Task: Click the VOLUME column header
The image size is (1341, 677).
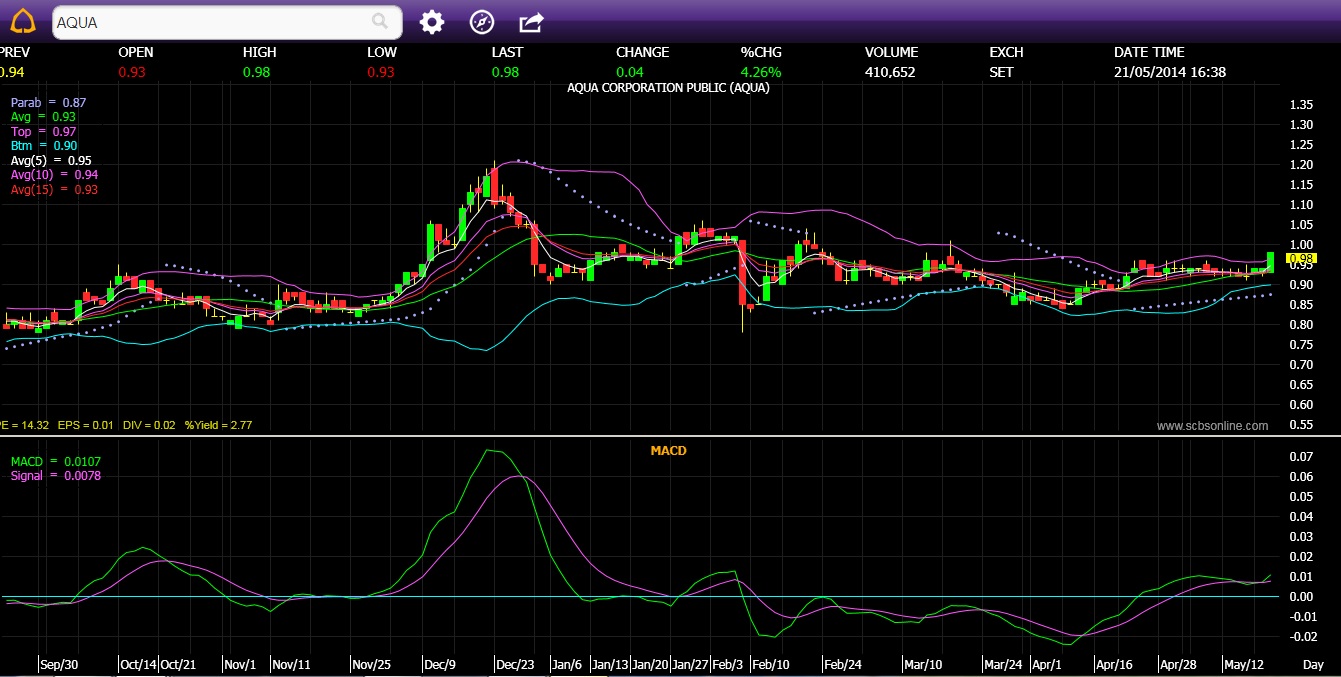Action: pos(891,52)
